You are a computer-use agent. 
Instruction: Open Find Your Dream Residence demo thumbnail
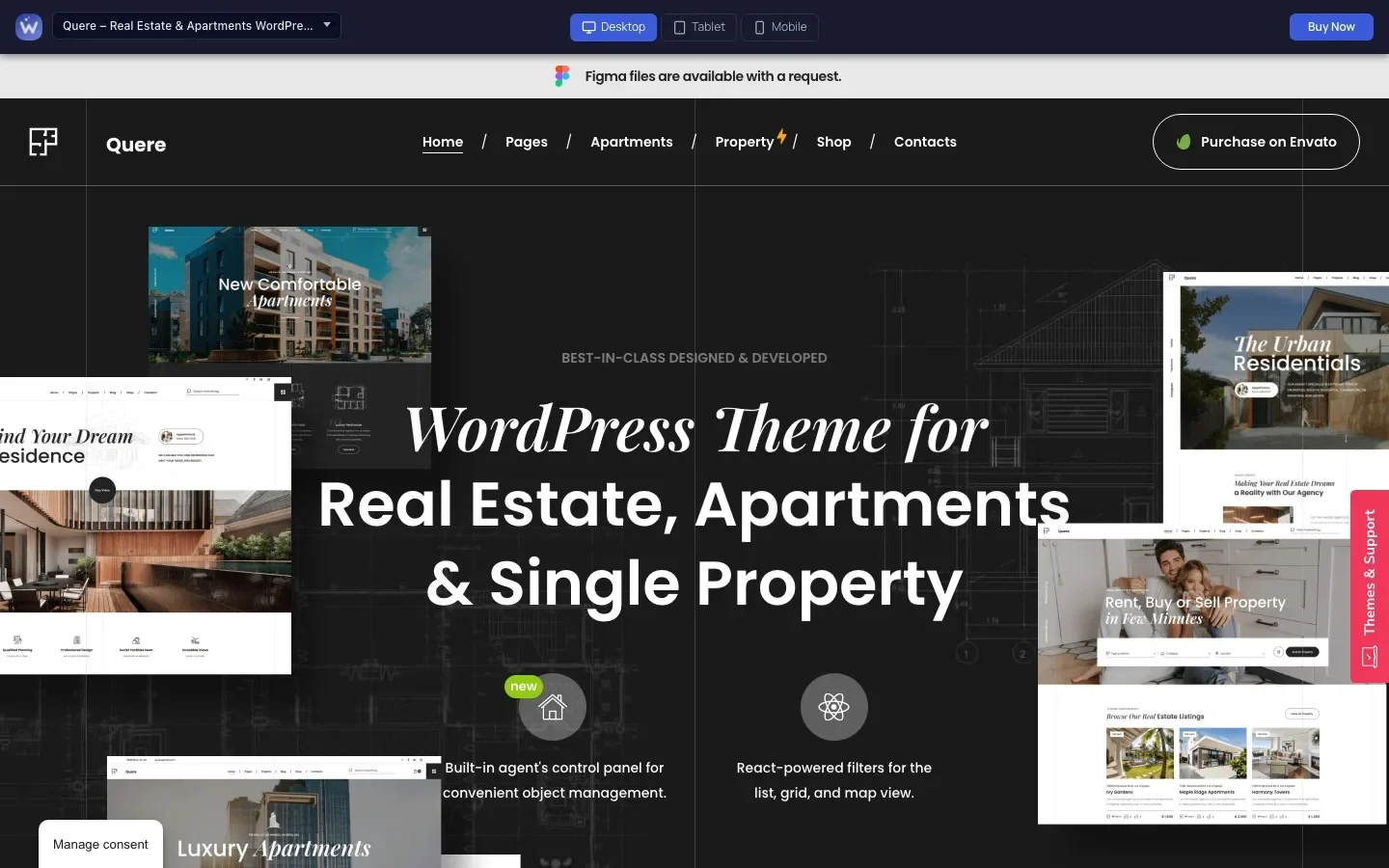coord(146,526)
